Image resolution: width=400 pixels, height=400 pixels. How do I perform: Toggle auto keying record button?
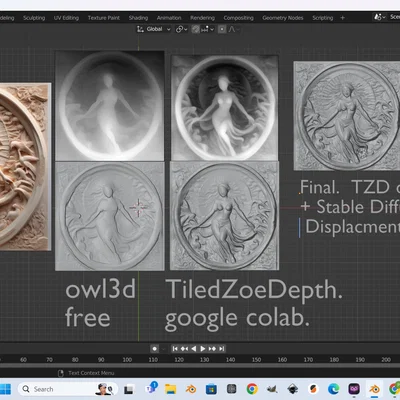point(154,349)
